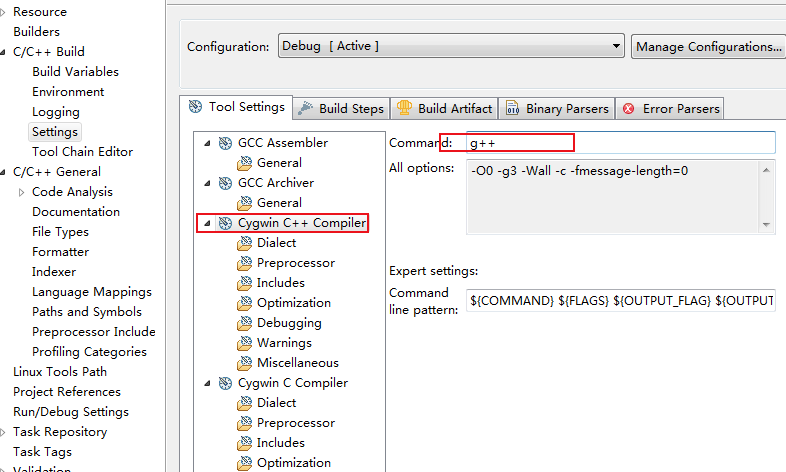Click the Debugging option icon
Viewport: 786px width, 472px height.
[244, 323]
